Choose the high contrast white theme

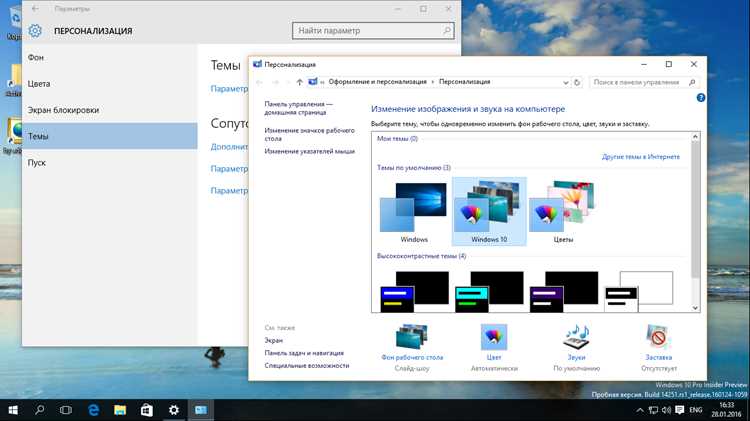pos(639,292)
